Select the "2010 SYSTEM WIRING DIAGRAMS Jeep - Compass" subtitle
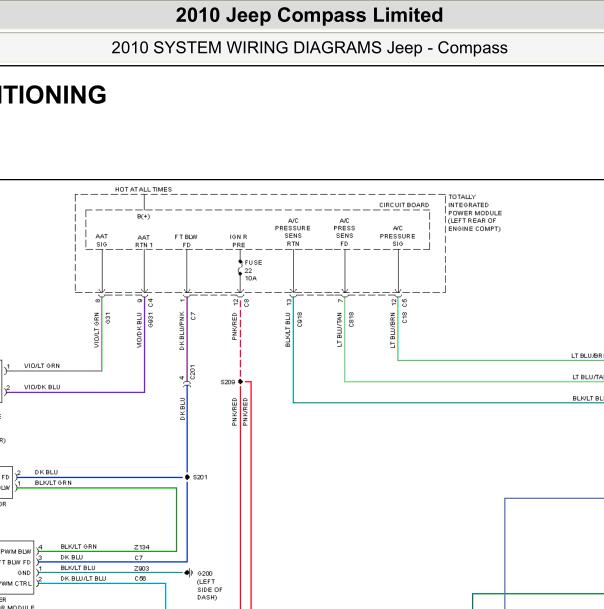This screenshot has width=604, height=609. 309,48
